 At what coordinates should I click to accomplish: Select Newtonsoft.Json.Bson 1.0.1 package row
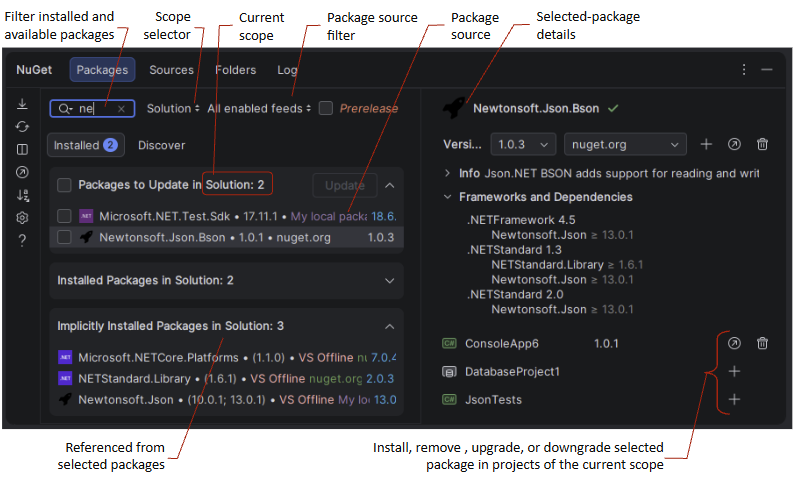[x=227, y=237]
